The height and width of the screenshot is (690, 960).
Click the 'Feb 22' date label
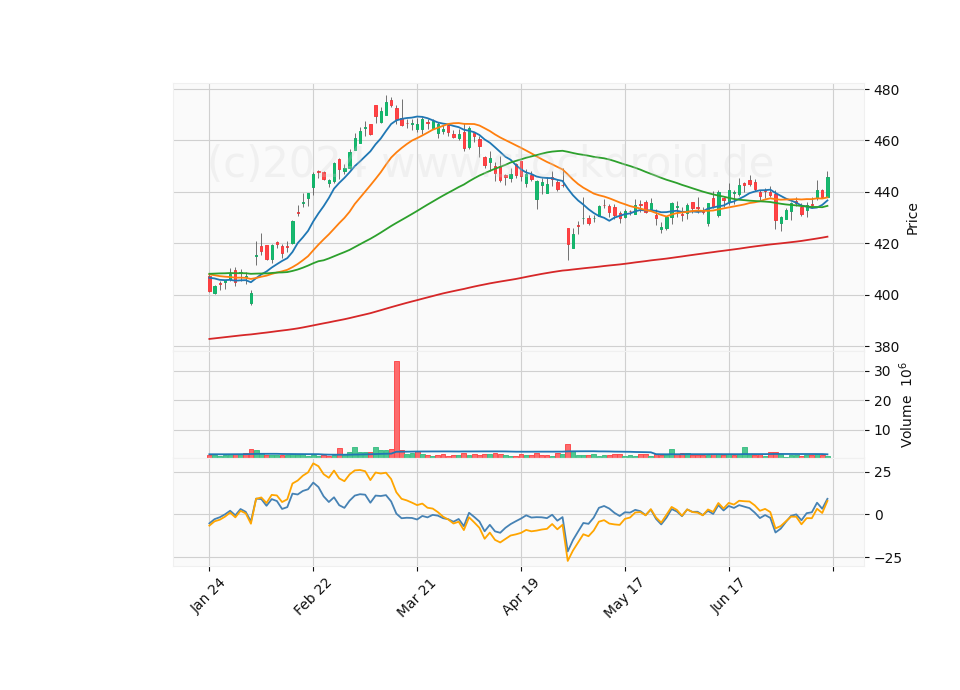coord(312,596)
